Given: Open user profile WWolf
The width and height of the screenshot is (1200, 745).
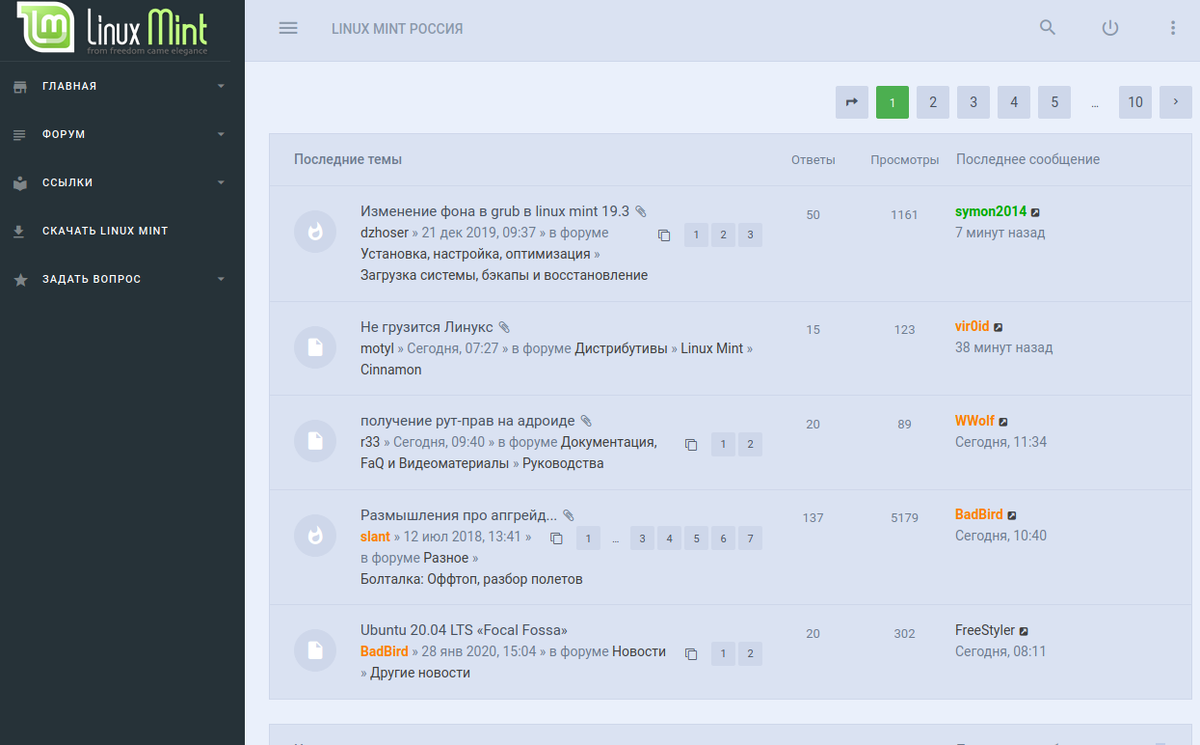Looking at the screenshot, I should [x=975, y=421].
